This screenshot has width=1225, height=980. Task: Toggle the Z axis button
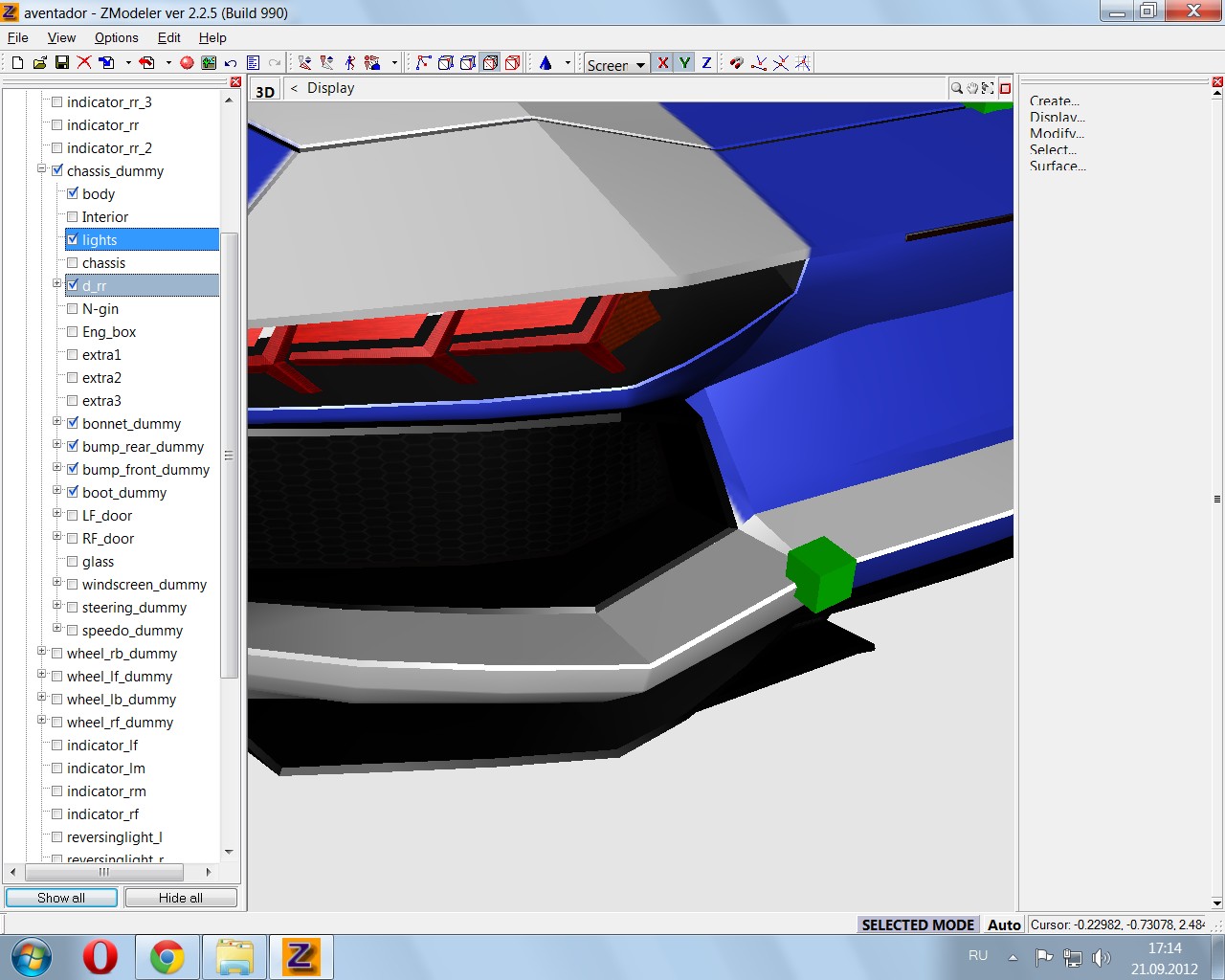(x=706, y=63)
